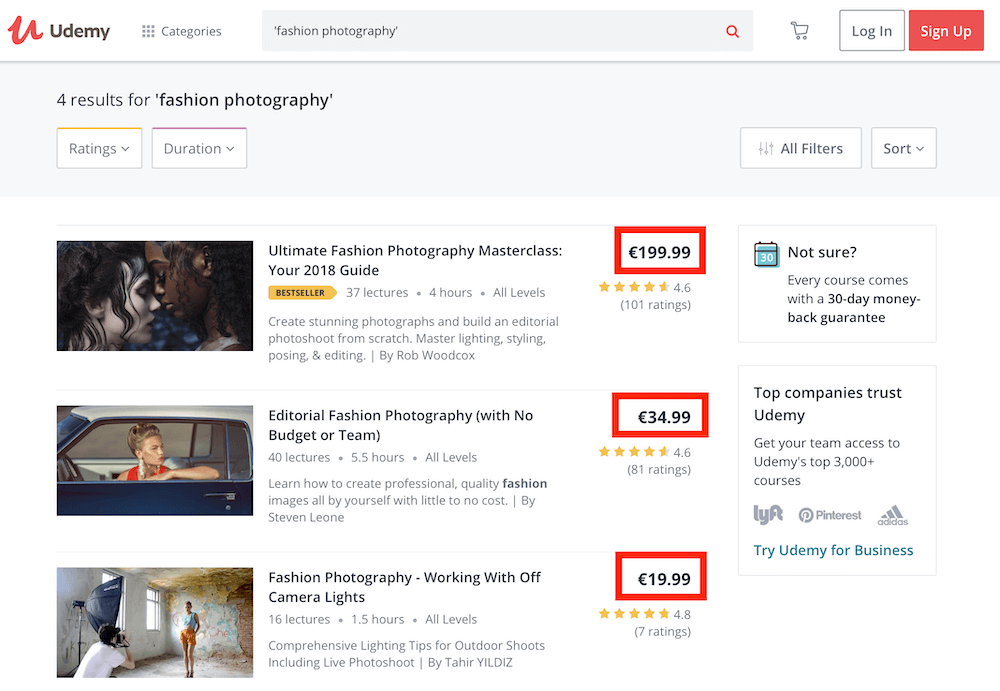Image resolution: width=1000 pixels, height=691 pixels.
Task: Click the Try Udemy for Business link
Action: point(833,550)
